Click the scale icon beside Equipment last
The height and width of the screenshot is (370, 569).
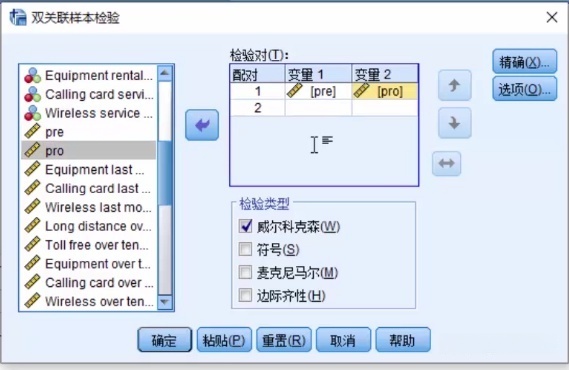point(32,169)
